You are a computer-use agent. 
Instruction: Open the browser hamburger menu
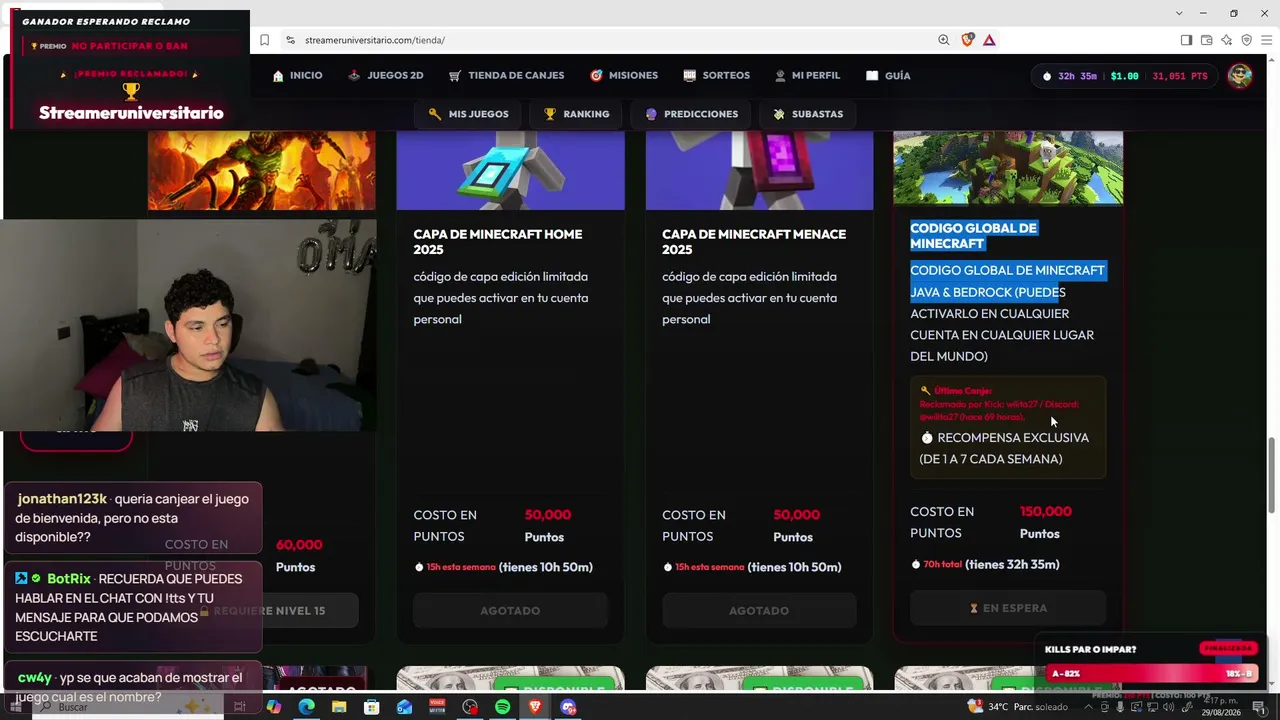(x=1265, y=40)
